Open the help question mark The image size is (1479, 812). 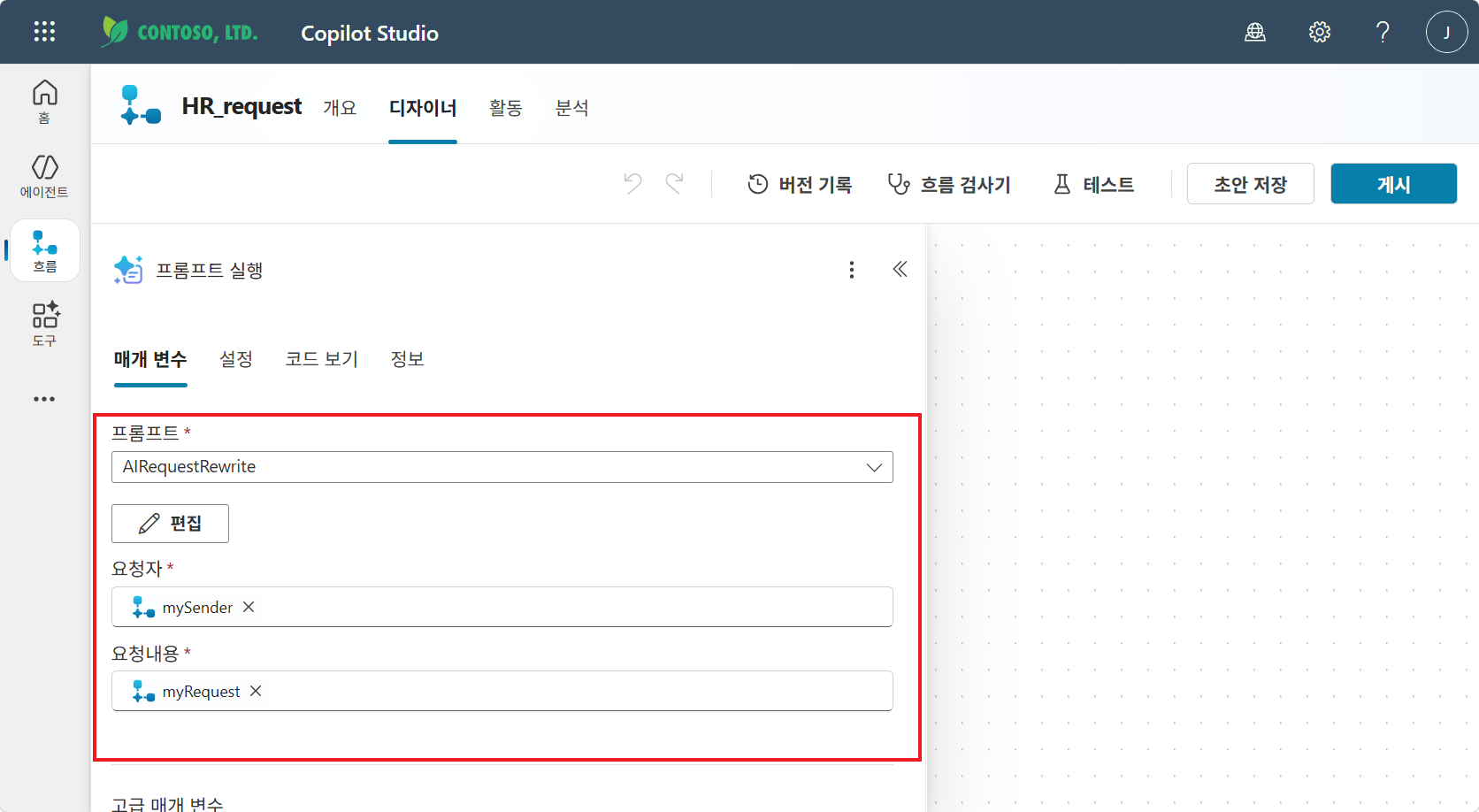tap(1383, 33)
